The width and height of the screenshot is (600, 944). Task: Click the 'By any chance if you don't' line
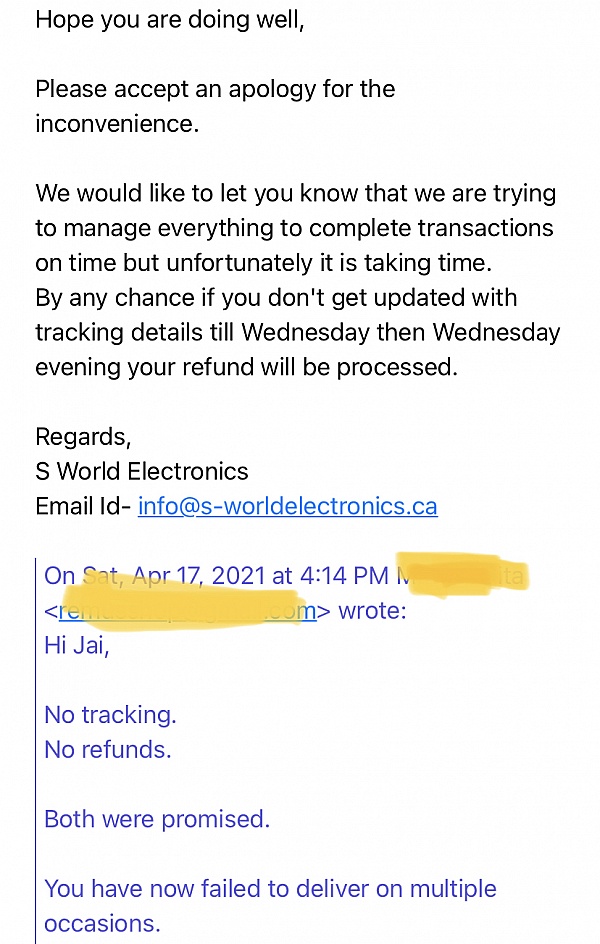276,298
